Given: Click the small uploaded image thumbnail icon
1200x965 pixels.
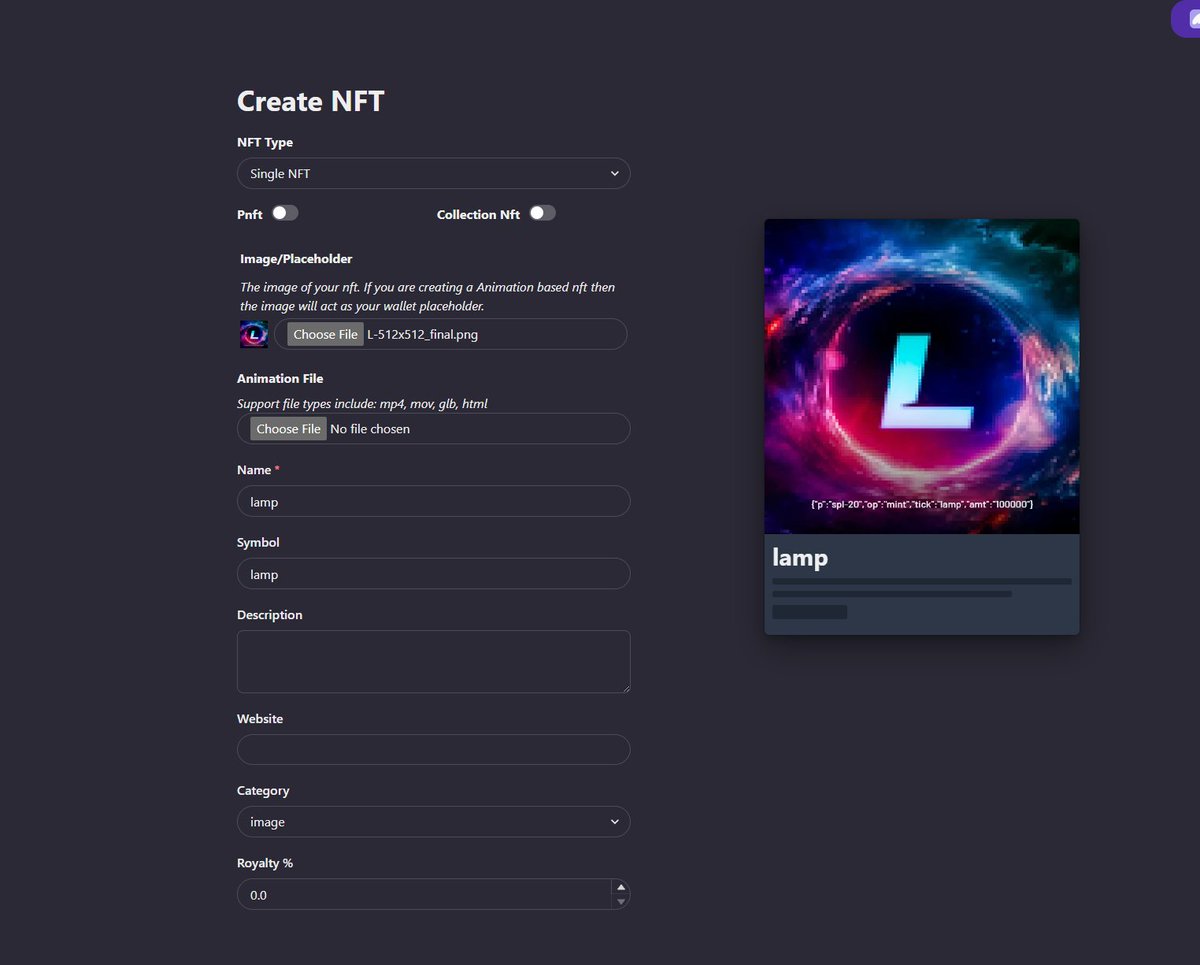Looking at the screenshot, I should pyautogui.click(x=254, y=334).
